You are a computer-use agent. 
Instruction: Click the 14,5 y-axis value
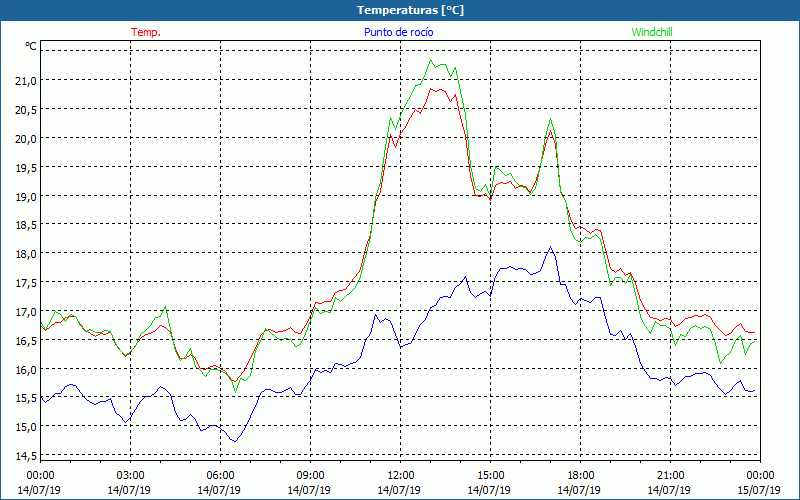coord(26,456)
